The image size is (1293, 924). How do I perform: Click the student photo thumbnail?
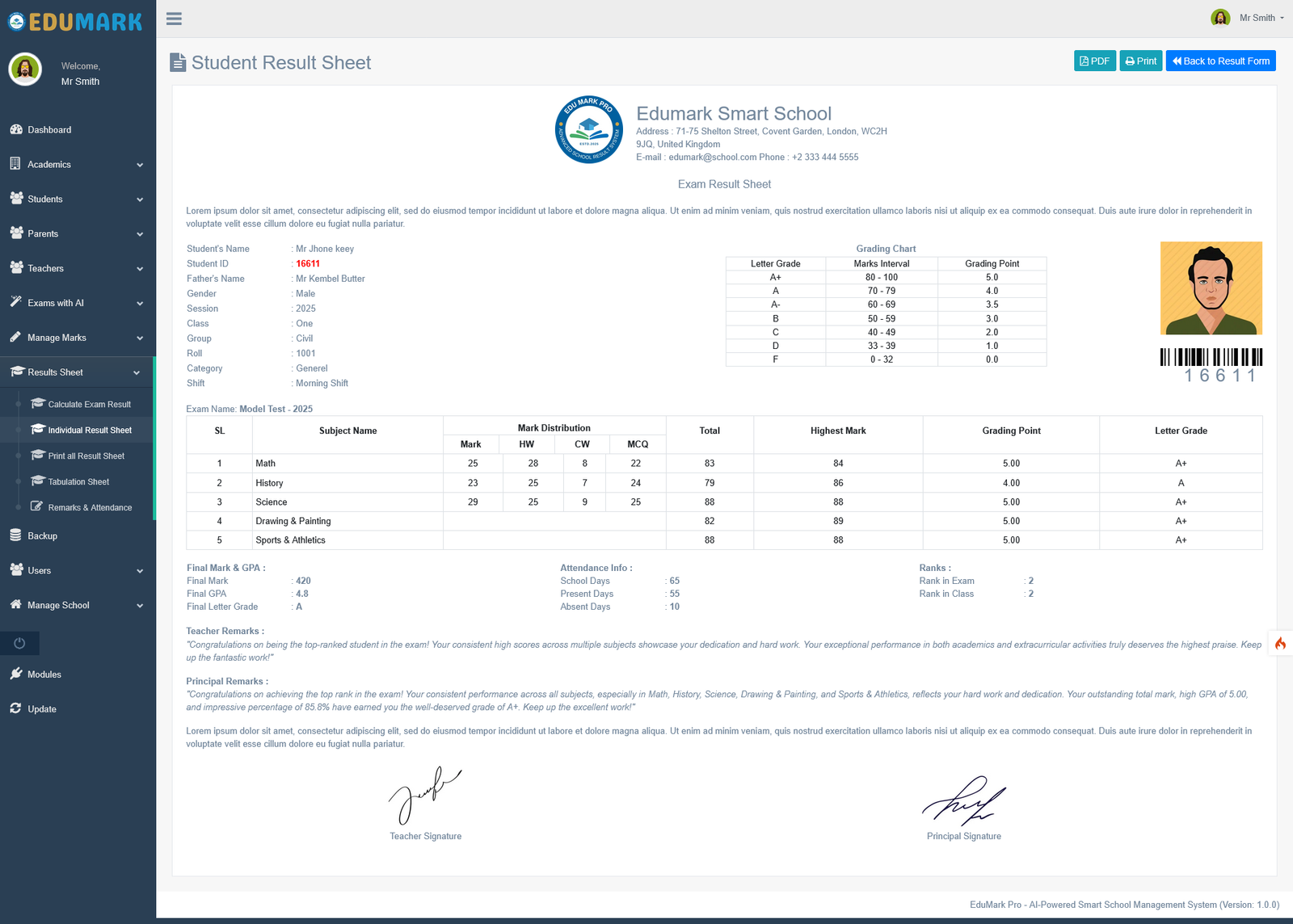pyautogui.click(x=1211, y=288)
